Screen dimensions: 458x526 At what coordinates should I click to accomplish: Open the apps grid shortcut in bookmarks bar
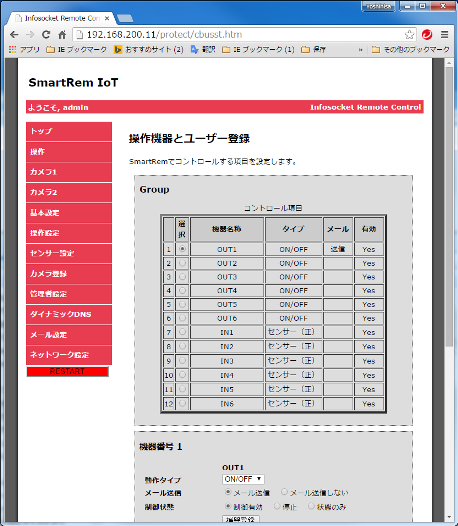[x=12, y=50]
